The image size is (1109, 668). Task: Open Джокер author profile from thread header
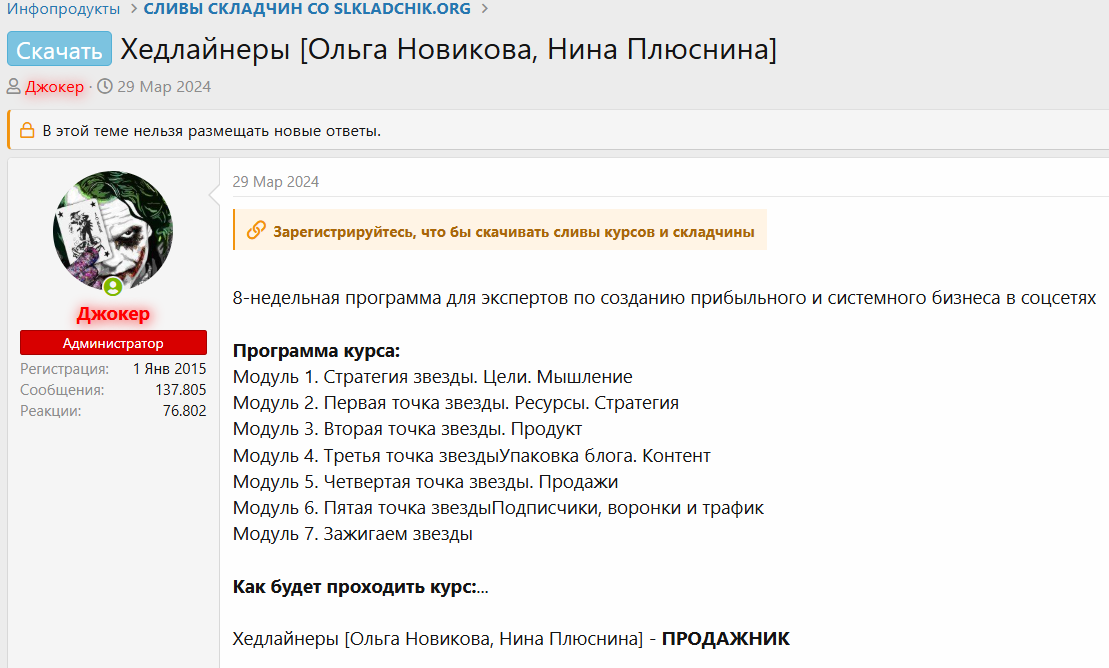(57, 86)
